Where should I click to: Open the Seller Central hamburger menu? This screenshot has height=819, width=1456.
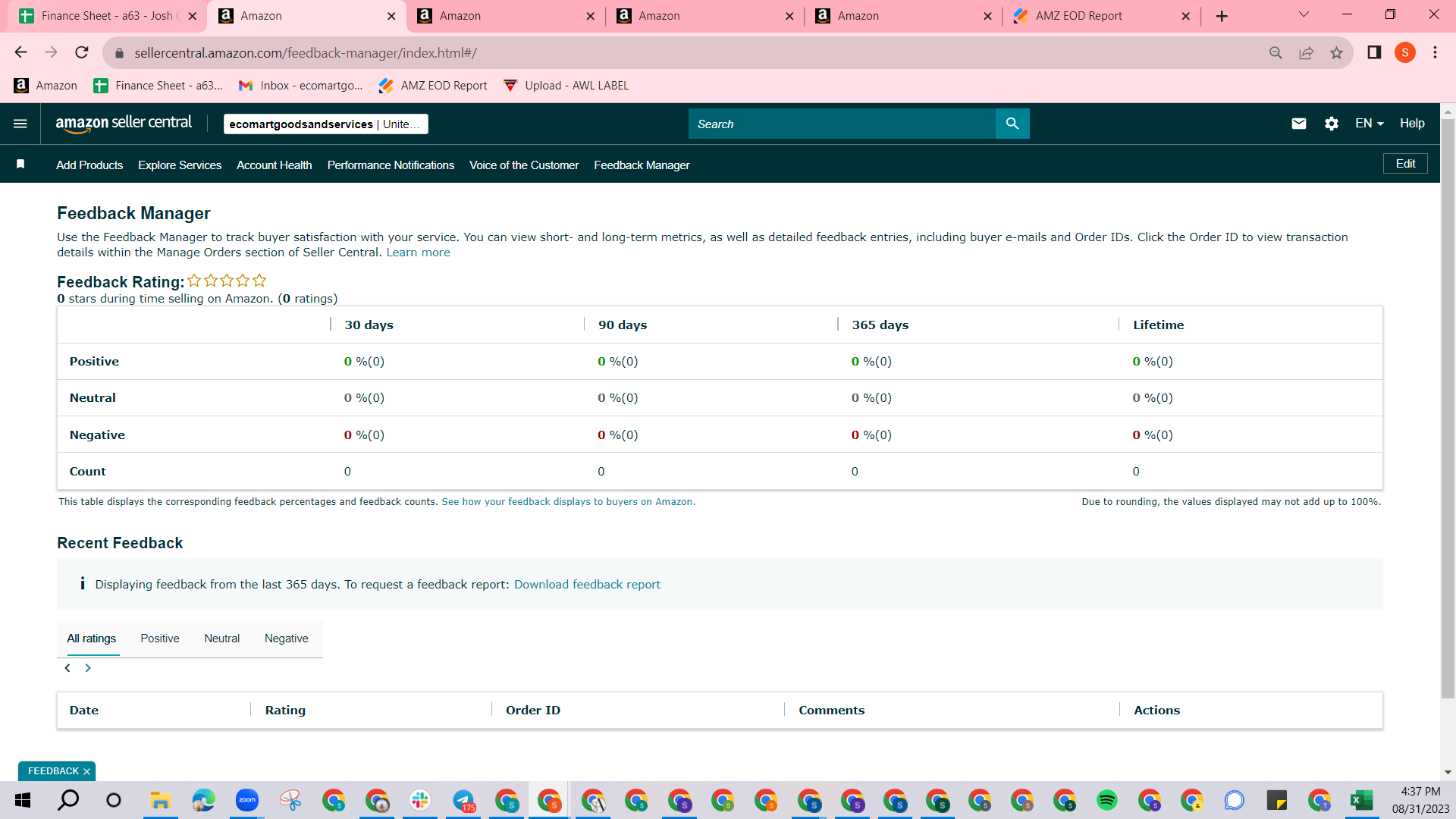pos(20,124)
